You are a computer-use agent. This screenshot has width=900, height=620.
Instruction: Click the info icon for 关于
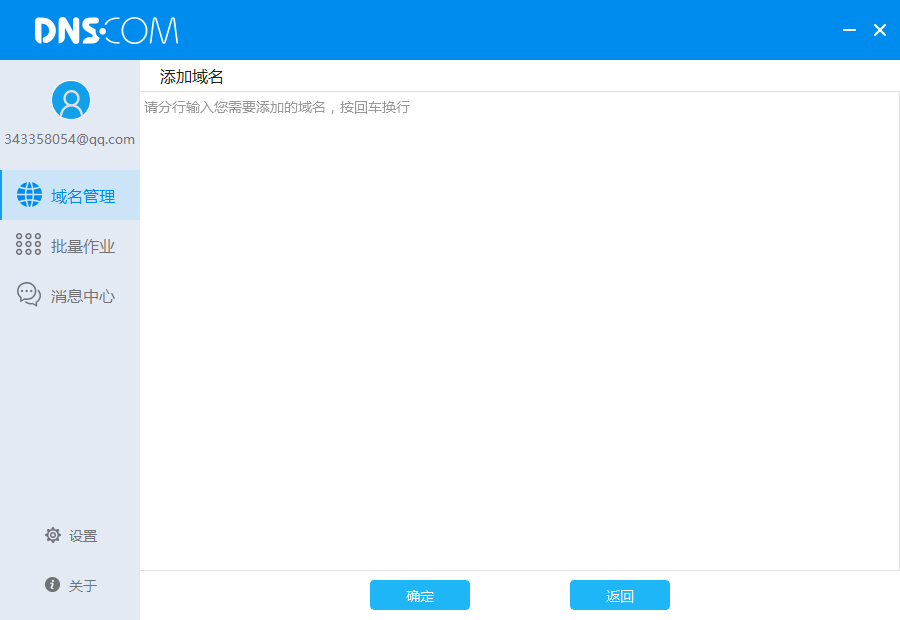click(52, 584)
